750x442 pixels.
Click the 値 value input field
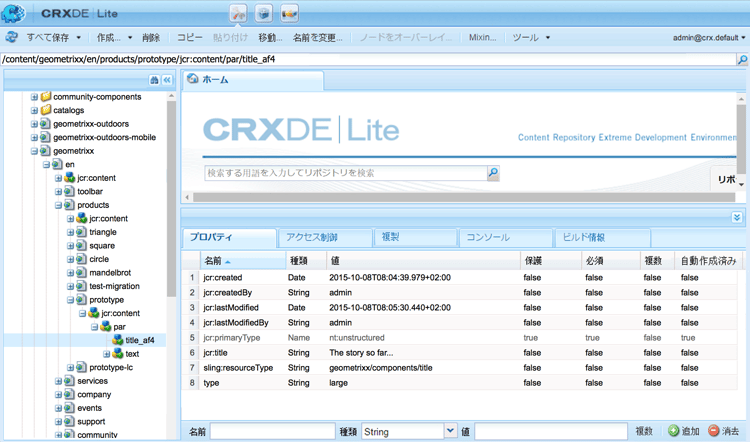click(x=551, y=431)
